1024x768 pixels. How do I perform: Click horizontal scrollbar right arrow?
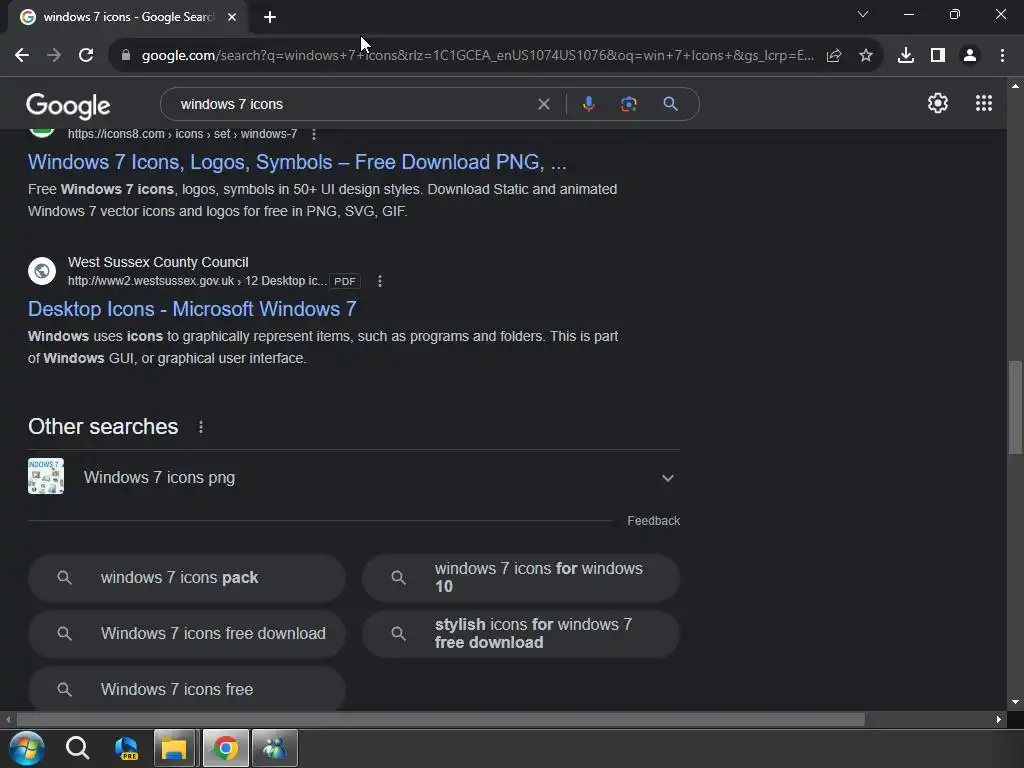pyautogui.click(x=999, y=720)
